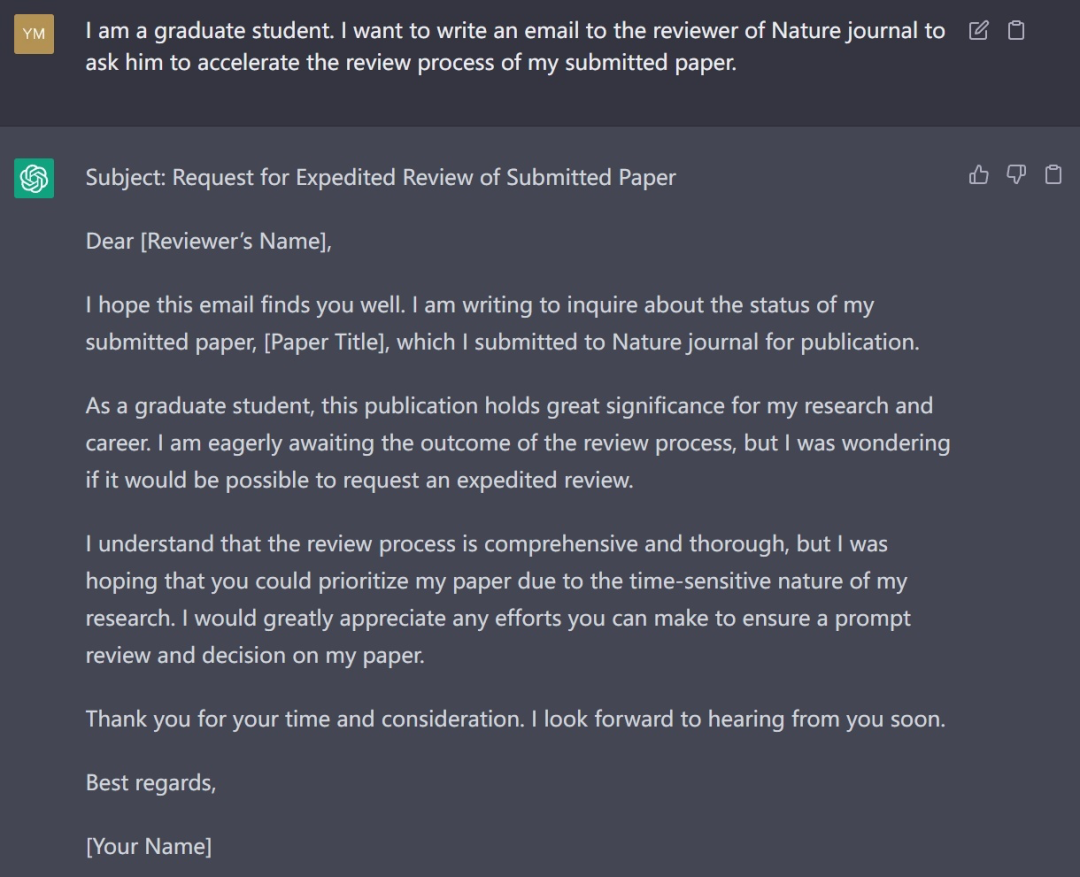Copy the ChatGPT response using its clipboard icon
1080x877 pixels.
(1053, 176)
